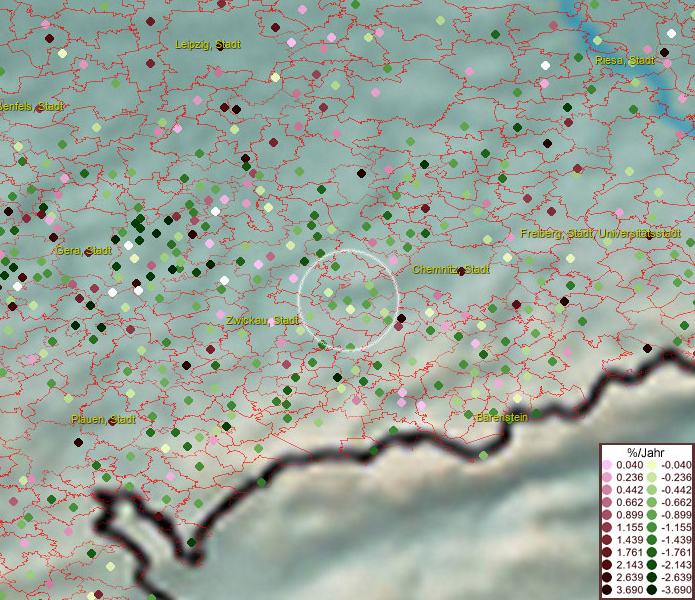Viewport: 695px width, 600px height.
Task: Pick the -2.143 legend color swatch
Action: pos(652,565)
